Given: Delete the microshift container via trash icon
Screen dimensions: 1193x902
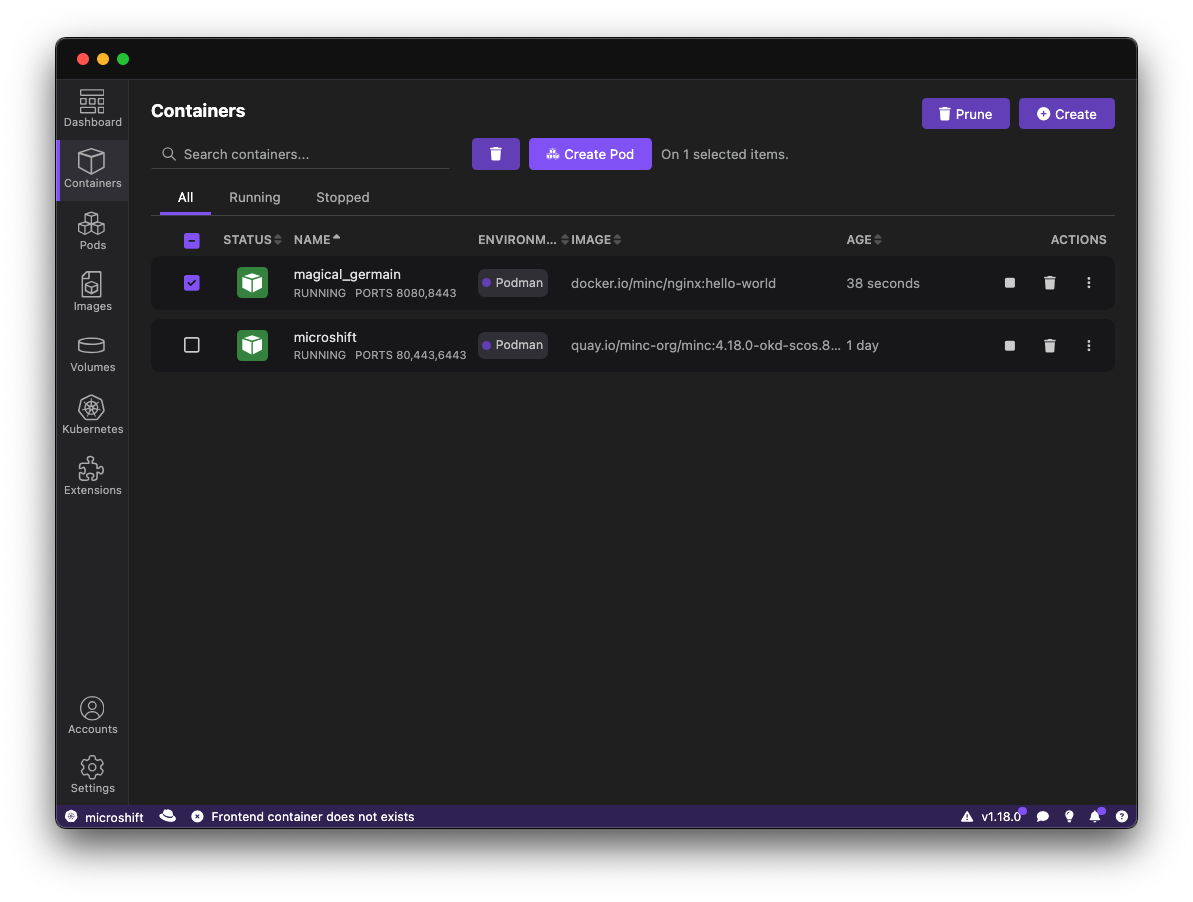Looking at the screenshot, I should click(x=1049, y=346).
